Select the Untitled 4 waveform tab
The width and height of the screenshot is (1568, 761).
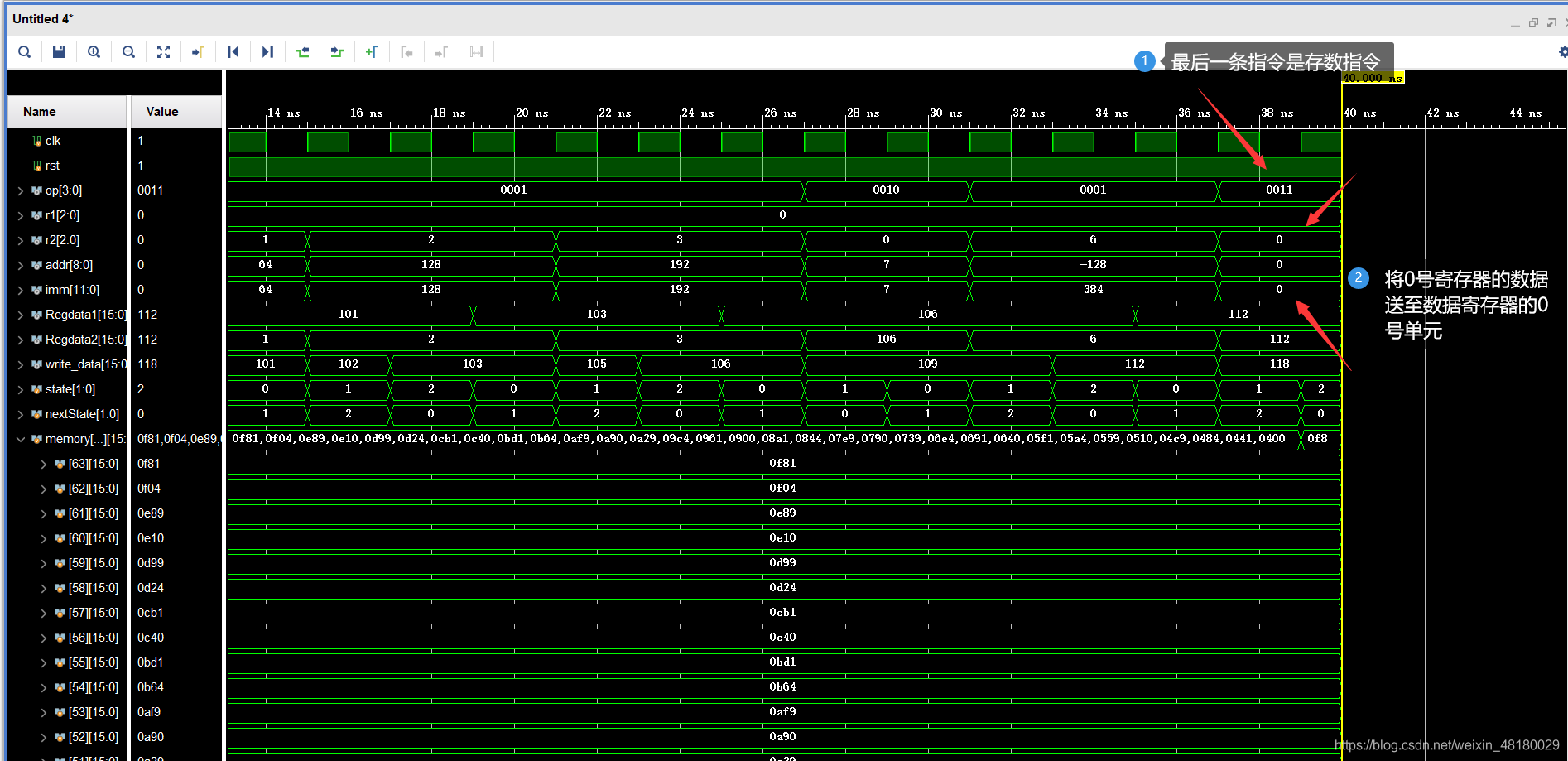point(43,18)
